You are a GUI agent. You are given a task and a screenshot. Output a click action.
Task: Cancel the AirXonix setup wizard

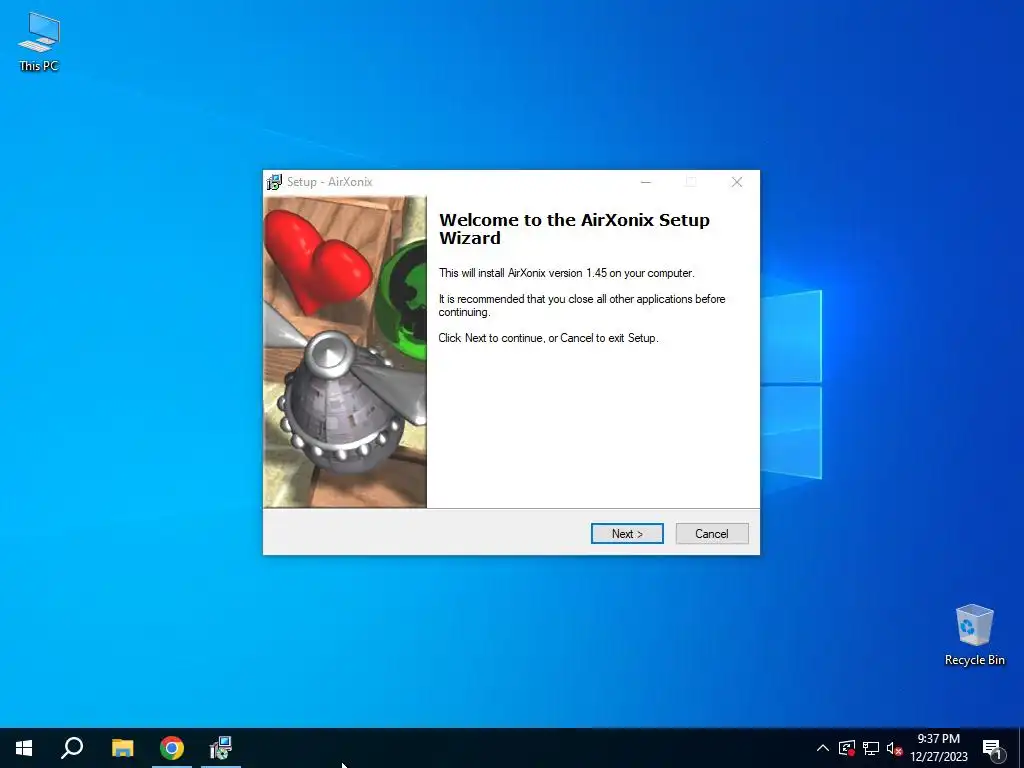coord(712,534)
